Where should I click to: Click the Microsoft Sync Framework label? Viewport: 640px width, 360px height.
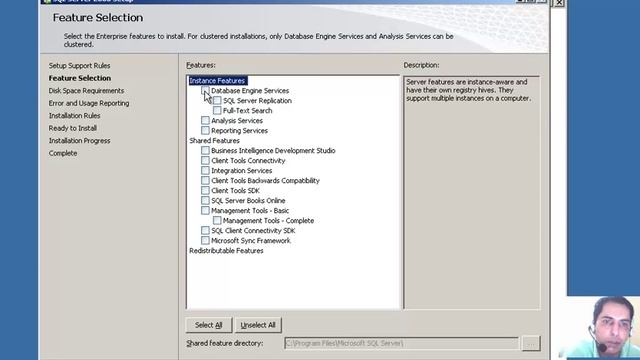pos(251,241)
